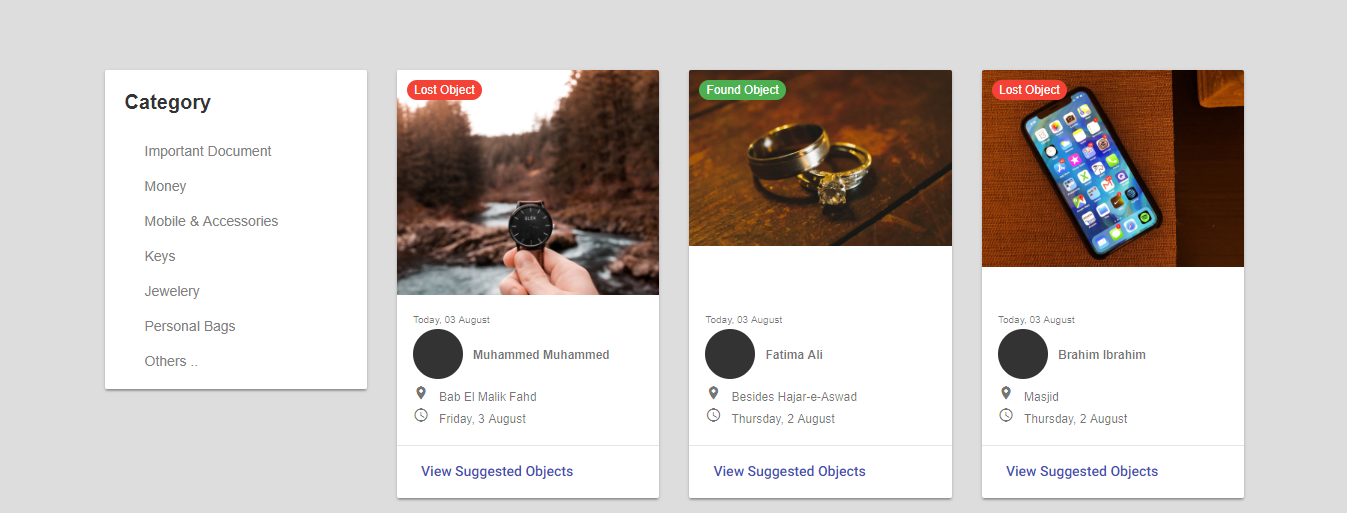View Suggested Objects for the rings card

tap(790, 471)
